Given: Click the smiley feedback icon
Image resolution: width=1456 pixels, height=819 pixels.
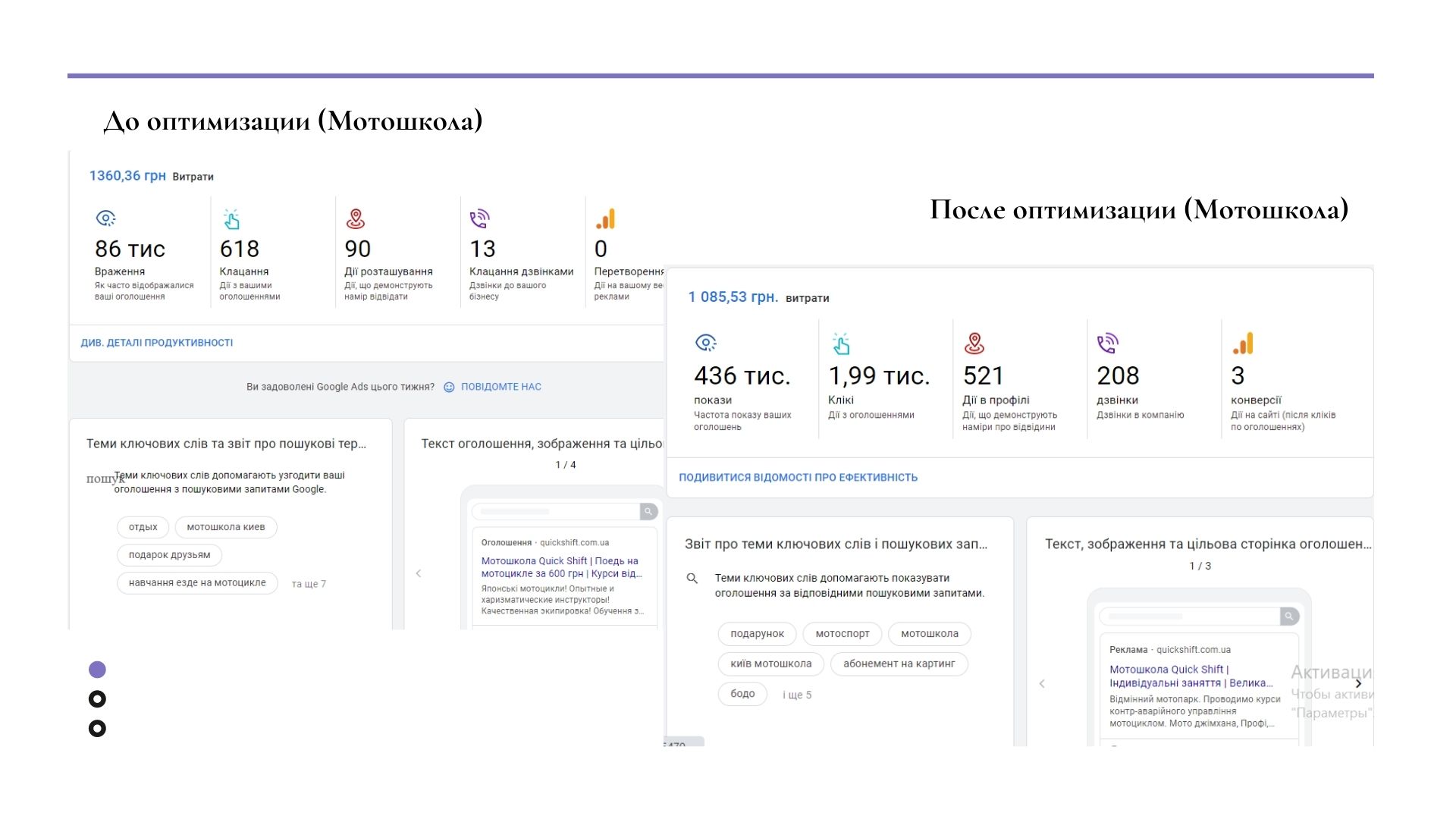Looking at the screenshot, I should point(449,387).
